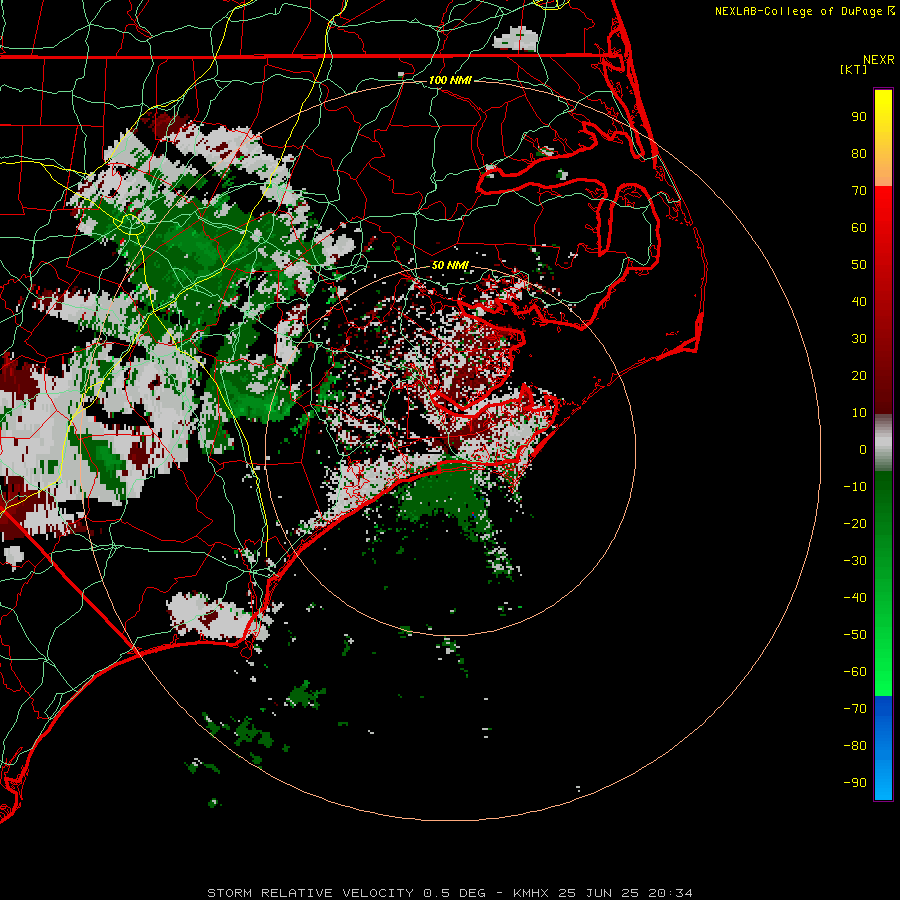Click the -20 value on velocity scale
Viewport: 900px width, 900px height.
855,524
